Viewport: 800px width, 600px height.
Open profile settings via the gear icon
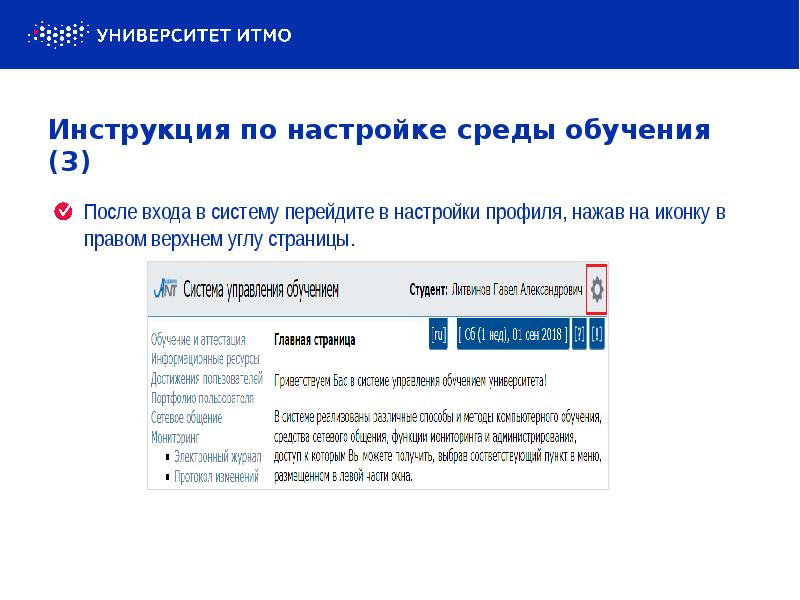click(597, 290)
